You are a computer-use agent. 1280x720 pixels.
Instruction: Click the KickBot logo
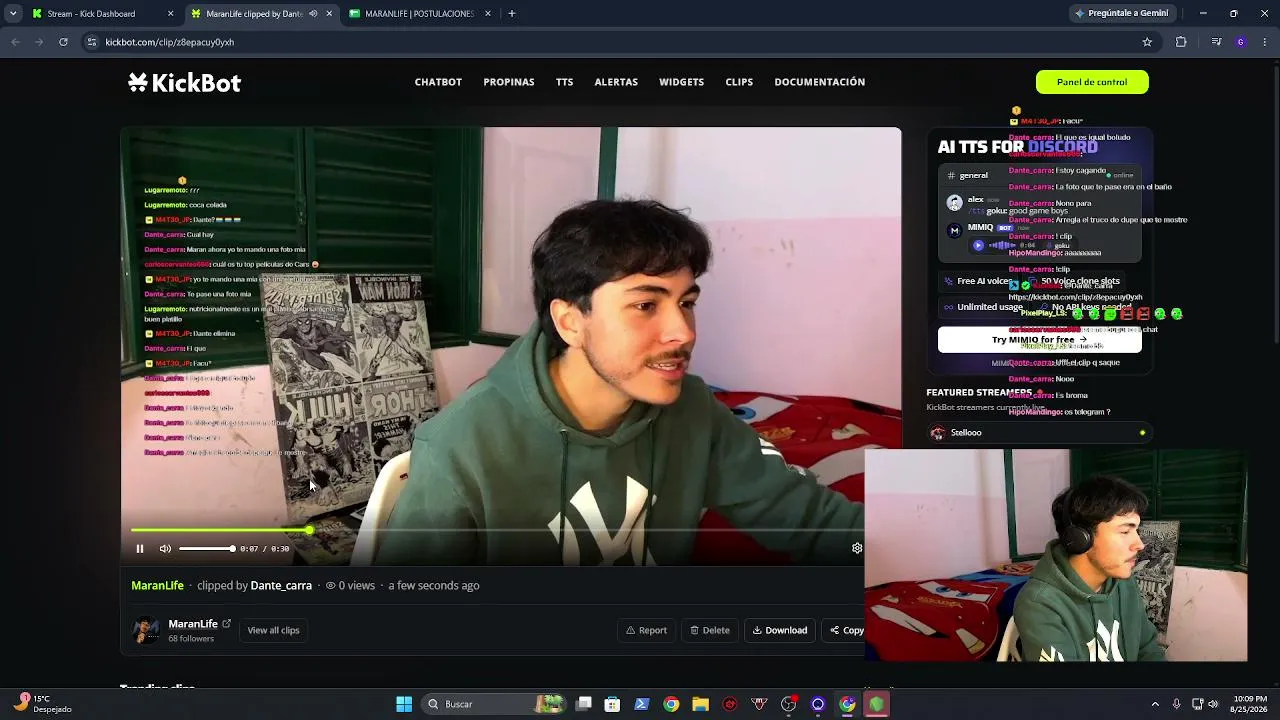185,83
